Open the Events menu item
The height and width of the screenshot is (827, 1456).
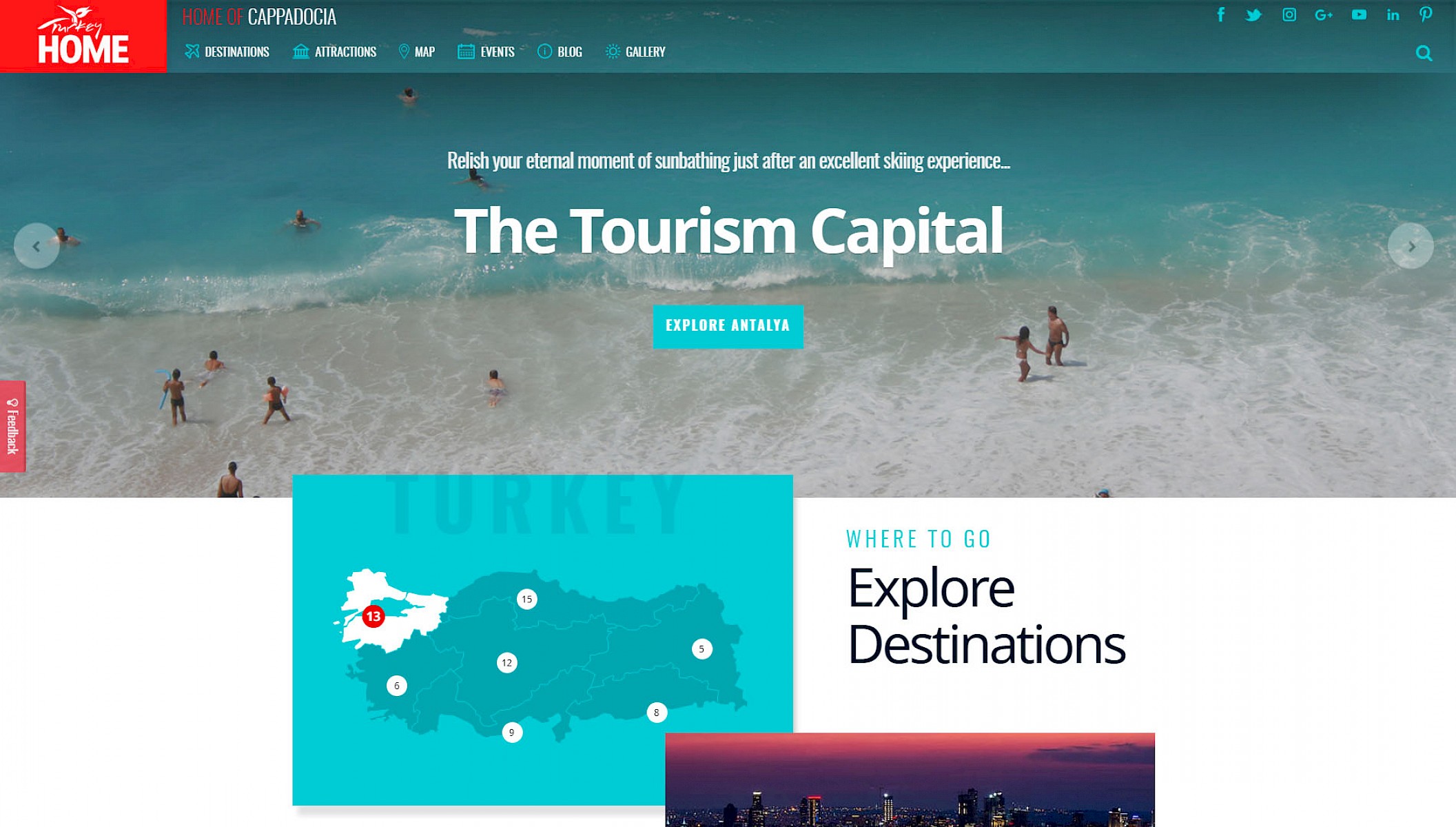[x=486, y=52]
